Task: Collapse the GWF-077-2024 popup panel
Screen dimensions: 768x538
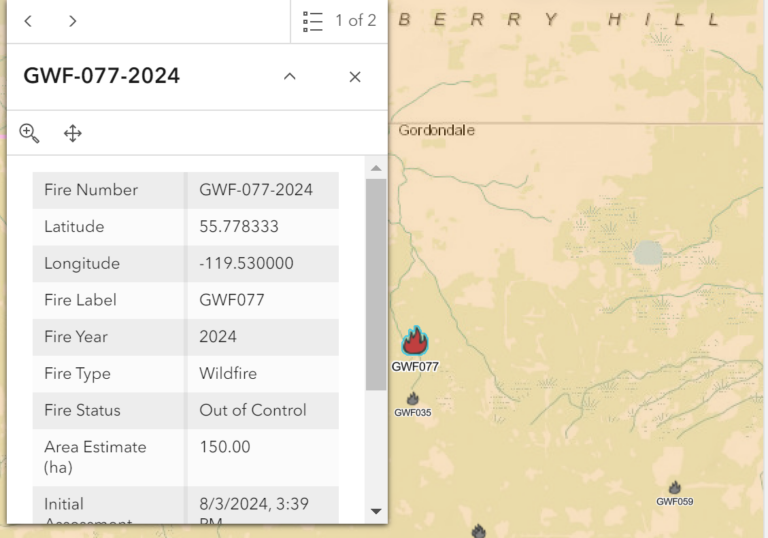Action: (x=290, y=76)
